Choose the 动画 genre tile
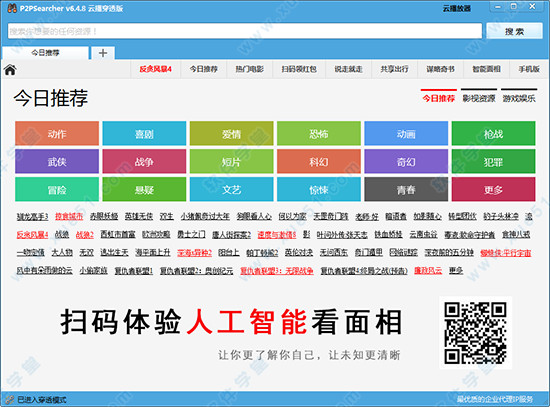 [406, 133]
